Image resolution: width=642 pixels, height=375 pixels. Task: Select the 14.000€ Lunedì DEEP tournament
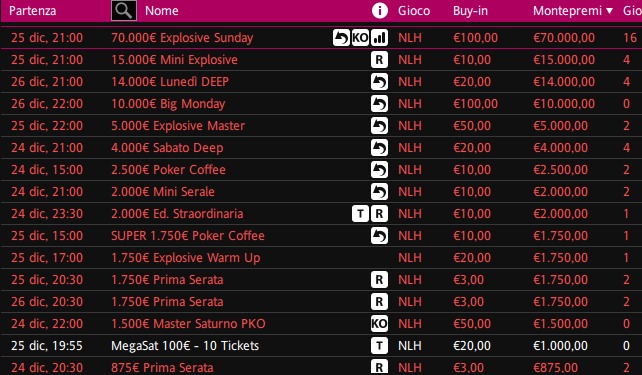pyautogui.click(x=170, y=82)
